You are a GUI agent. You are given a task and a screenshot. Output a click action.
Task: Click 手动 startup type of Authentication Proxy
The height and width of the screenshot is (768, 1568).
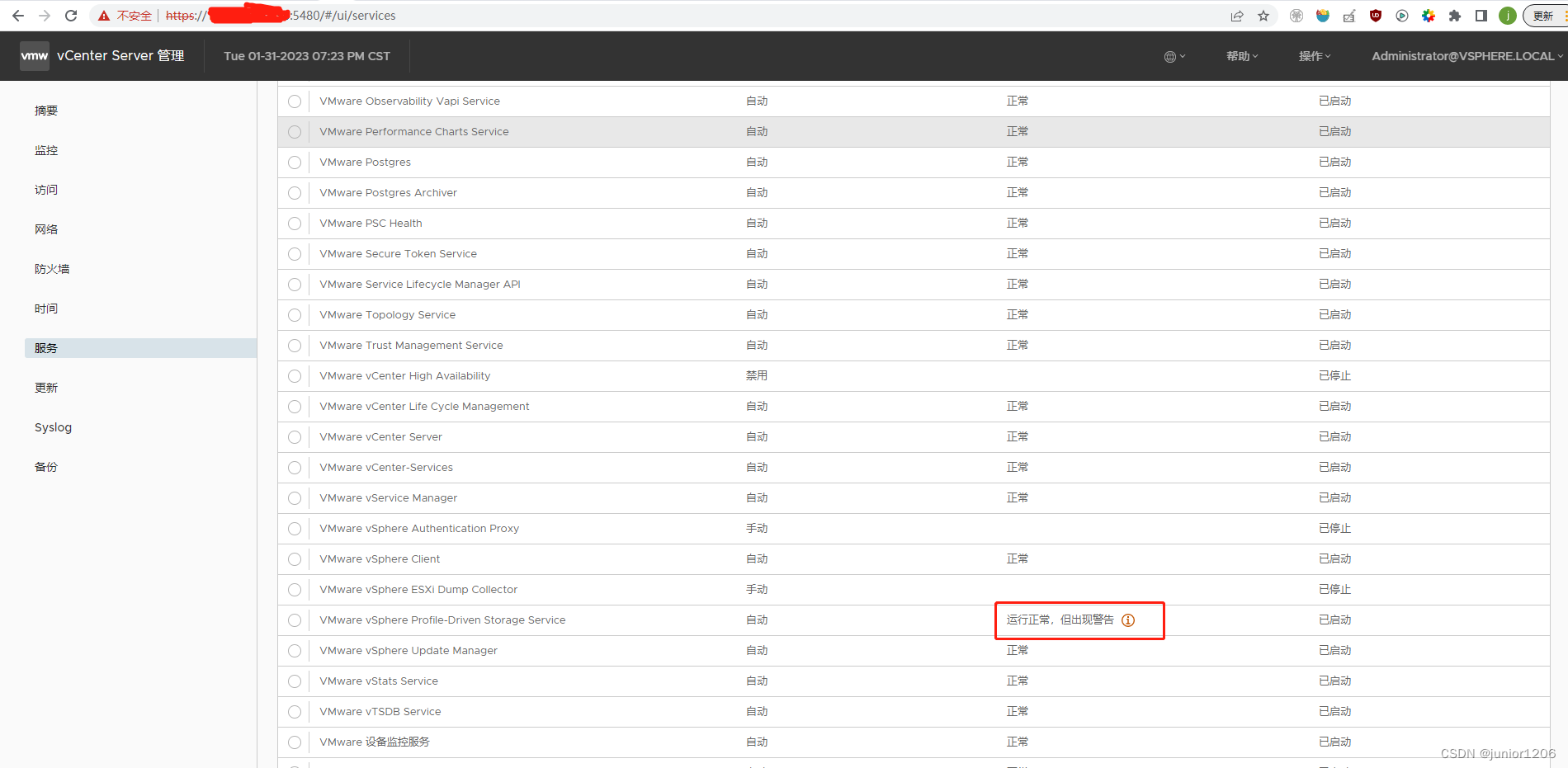click(x=757, y=529)
